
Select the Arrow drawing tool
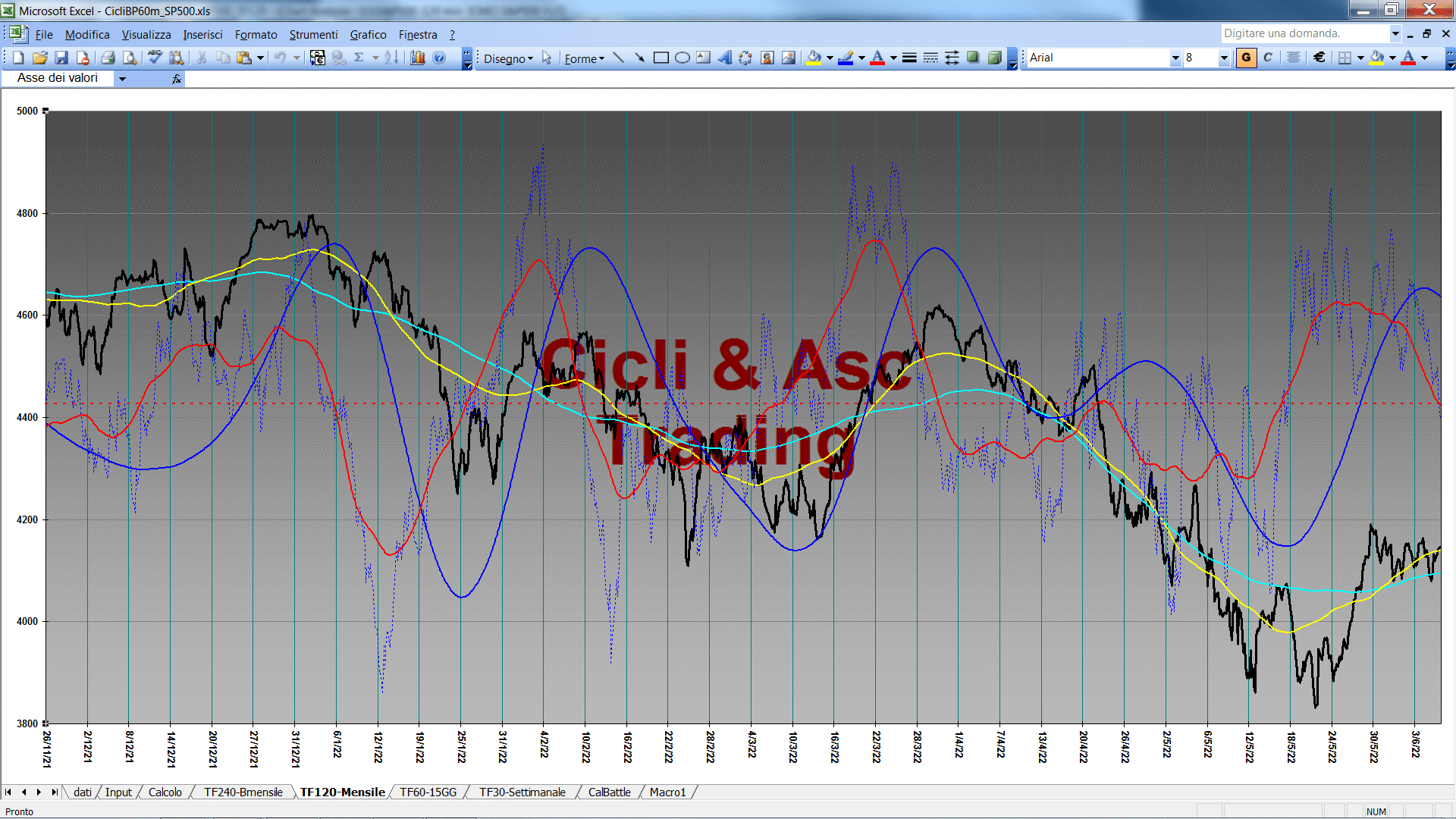639,58
